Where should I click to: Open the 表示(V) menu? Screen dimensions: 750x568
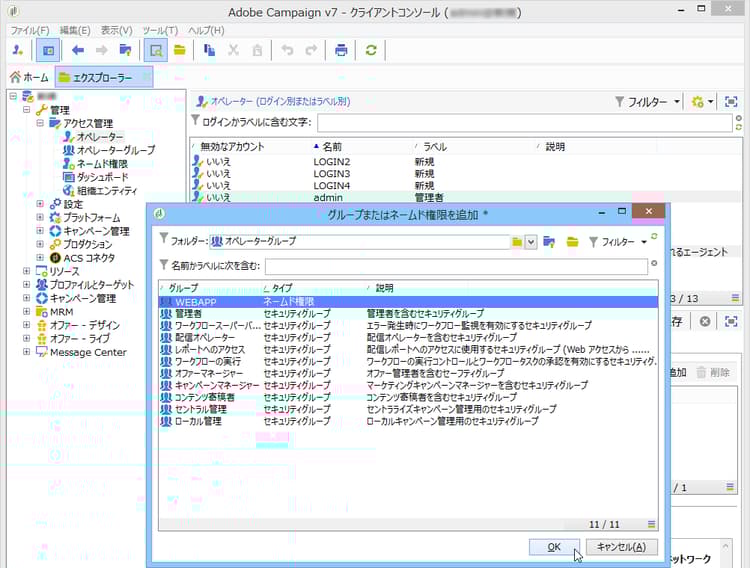pyautogui.click(x=116, y=30)
